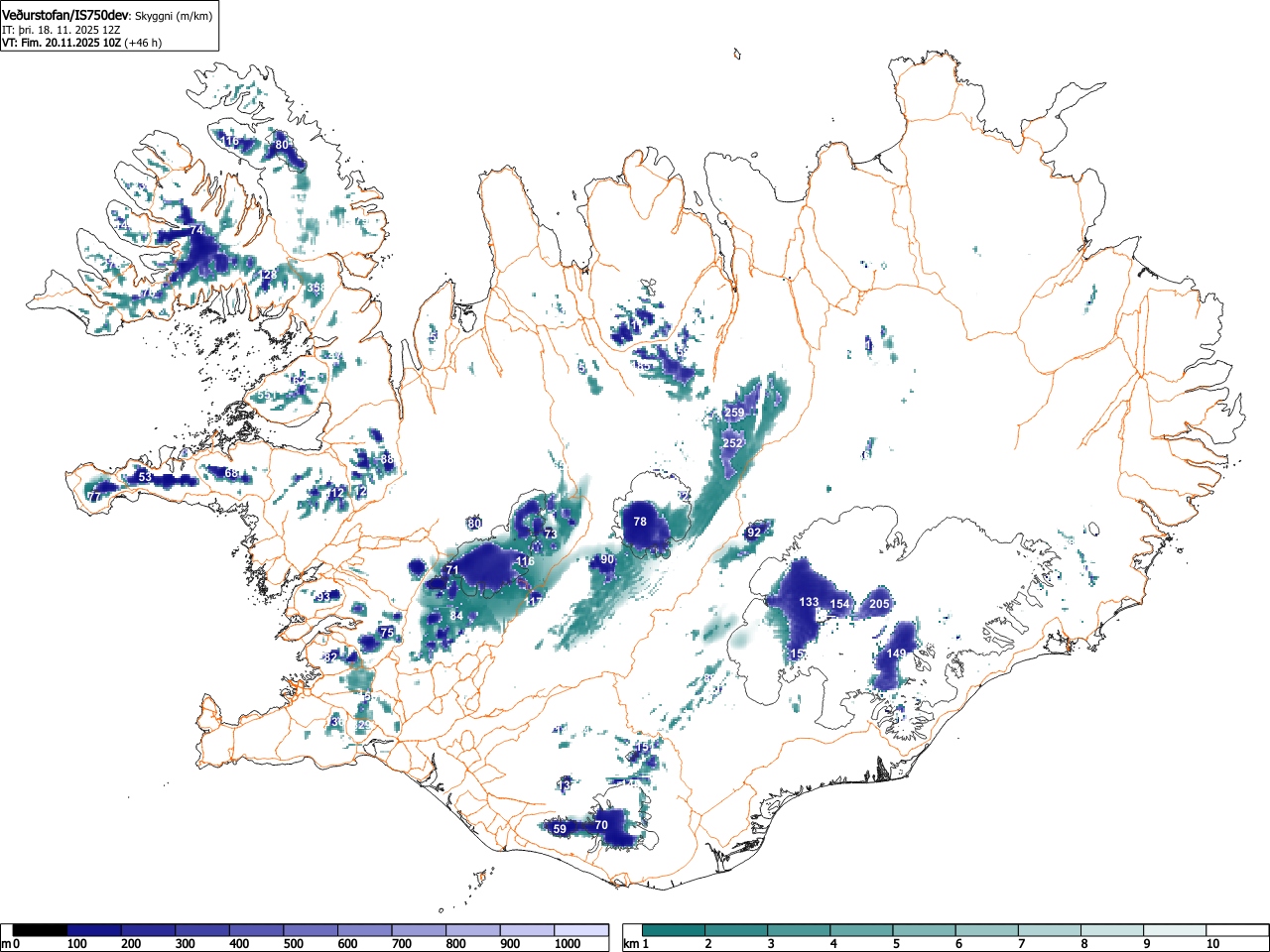The image size is (1270, 952).
Task: Click the 70 value near south coast
Action: click(x=601, y=825)
